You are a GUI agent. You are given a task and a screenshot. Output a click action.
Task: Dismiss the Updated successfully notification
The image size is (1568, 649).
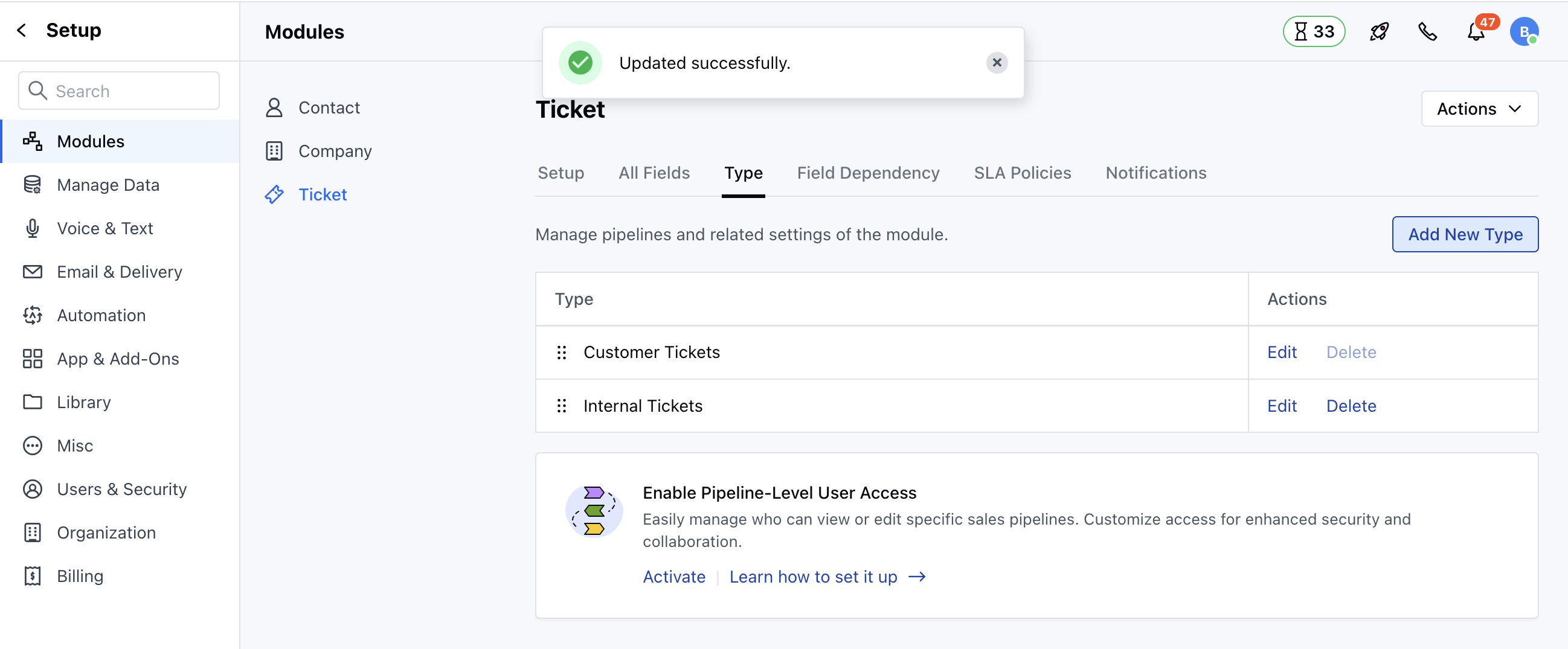pyautogui.click(x=997, y=63)
